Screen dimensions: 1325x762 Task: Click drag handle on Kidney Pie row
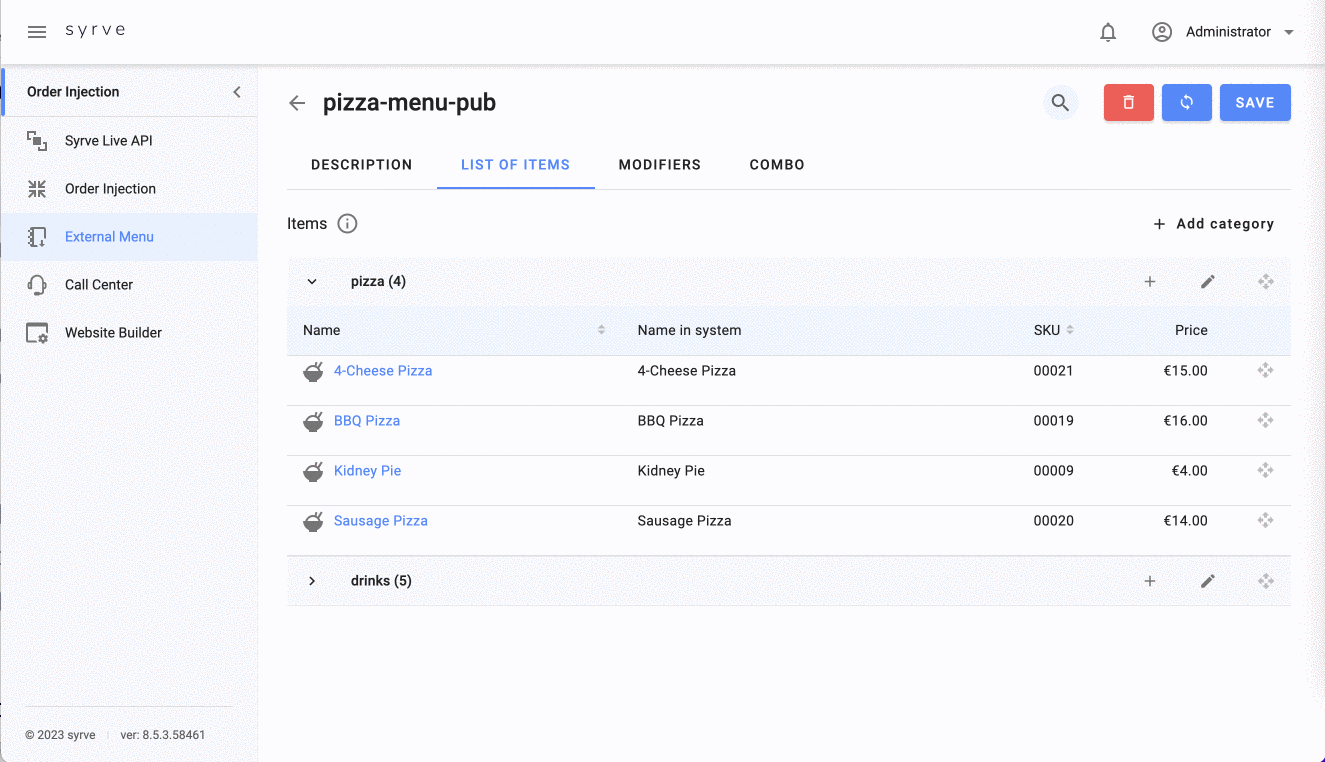point(1265,471)
